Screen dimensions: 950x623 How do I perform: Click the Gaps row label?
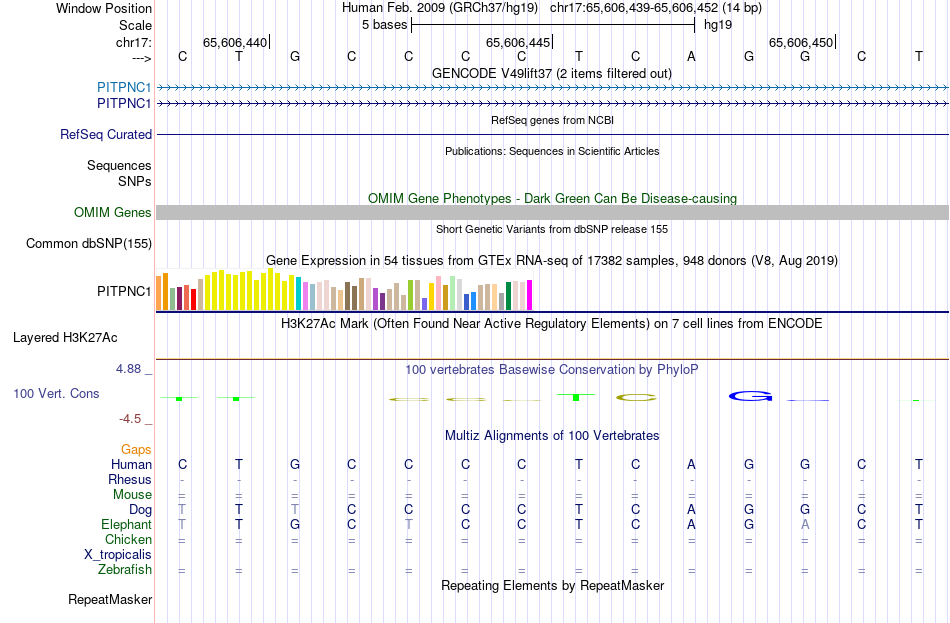(136, 450)
